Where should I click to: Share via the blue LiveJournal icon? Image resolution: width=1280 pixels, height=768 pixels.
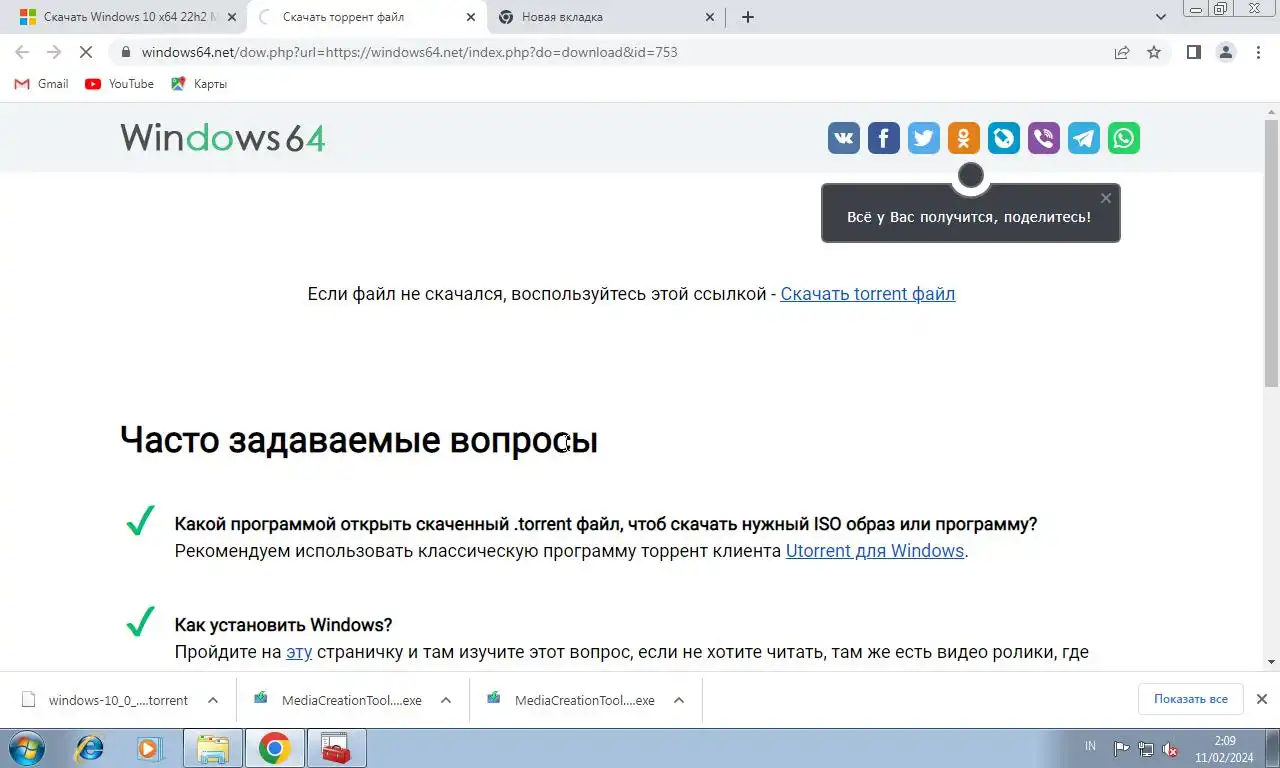1004,138
